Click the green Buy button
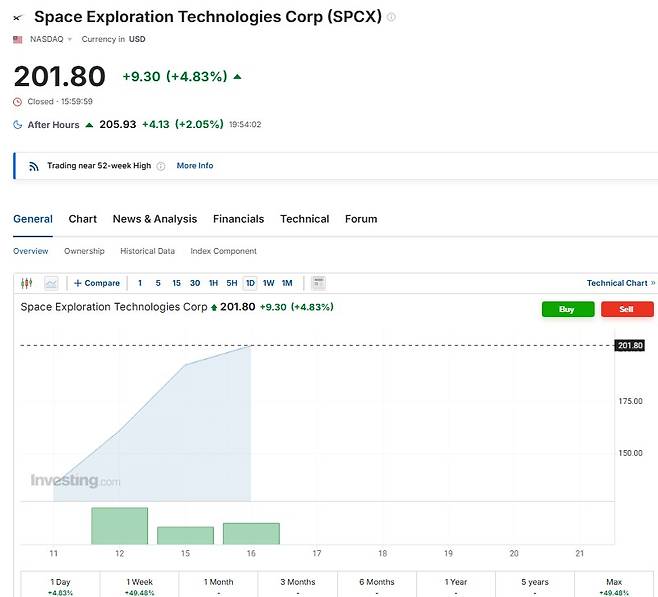 coord(568,309)
